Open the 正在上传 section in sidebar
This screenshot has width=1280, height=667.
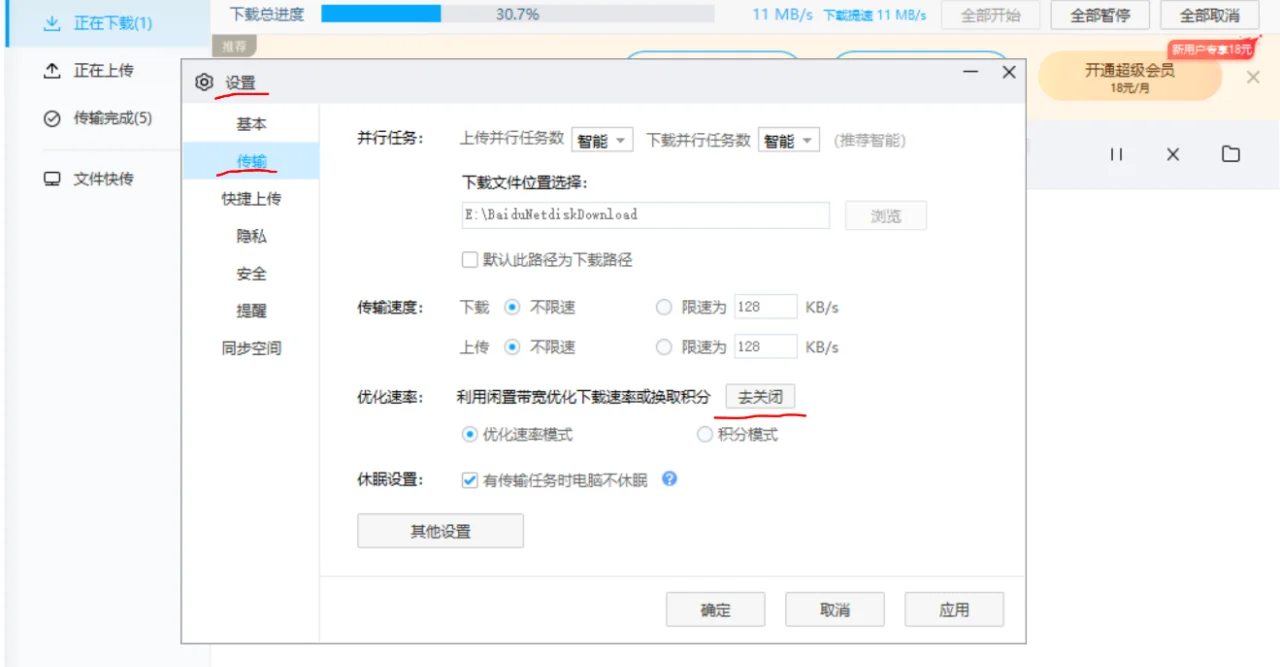point(100,70)
